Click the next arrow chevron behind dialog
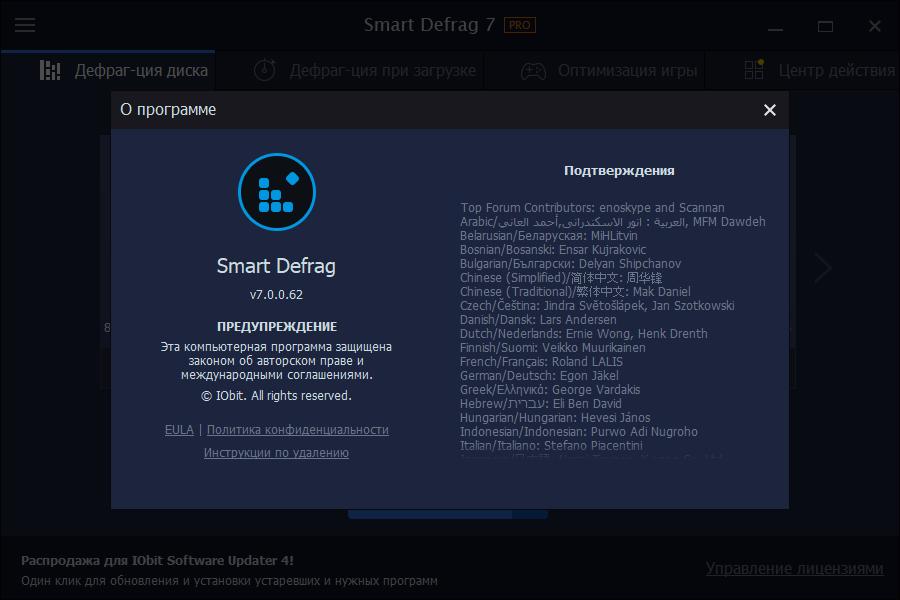Screen dimensions: 900x600 823,268
